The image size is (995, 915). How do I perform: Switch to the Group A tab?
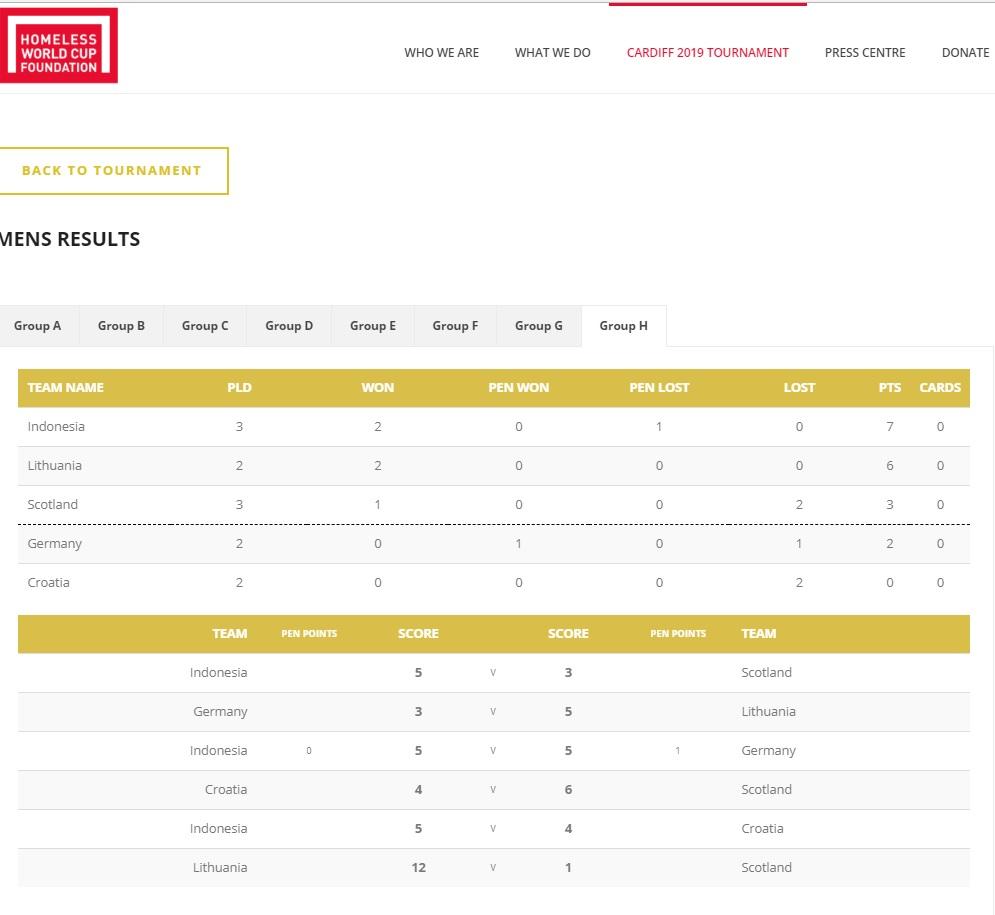click(x=37, y=326)
